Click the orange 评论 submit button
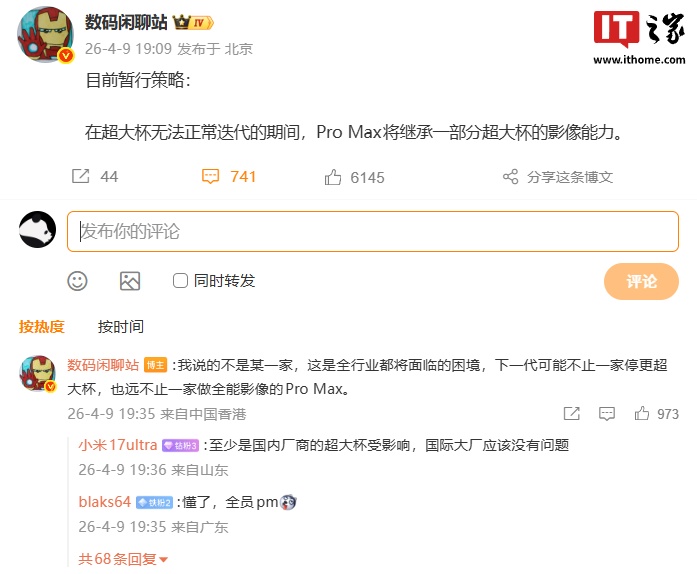 641,281
